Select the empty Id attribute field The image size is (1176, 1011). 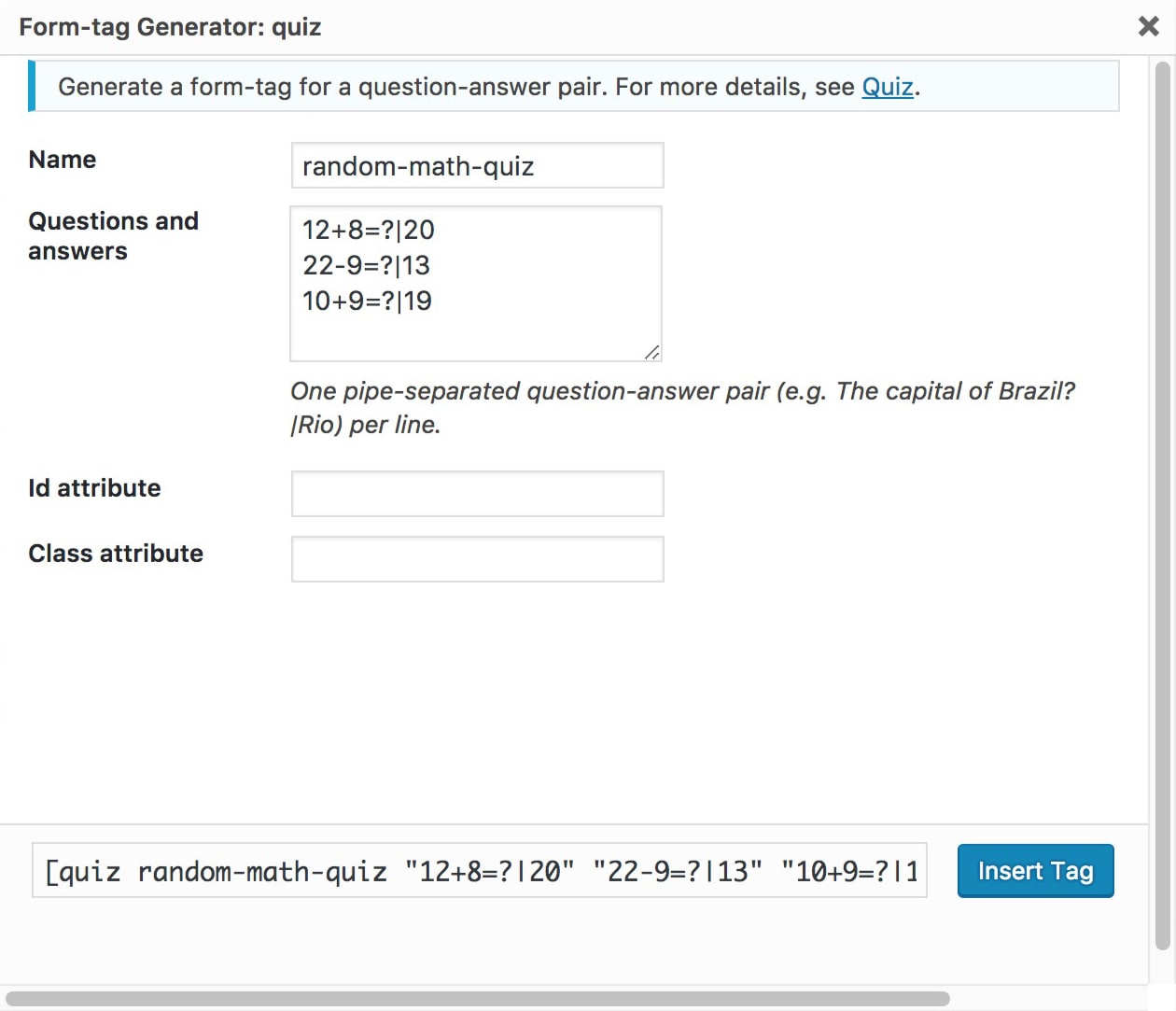pos(476,493)
